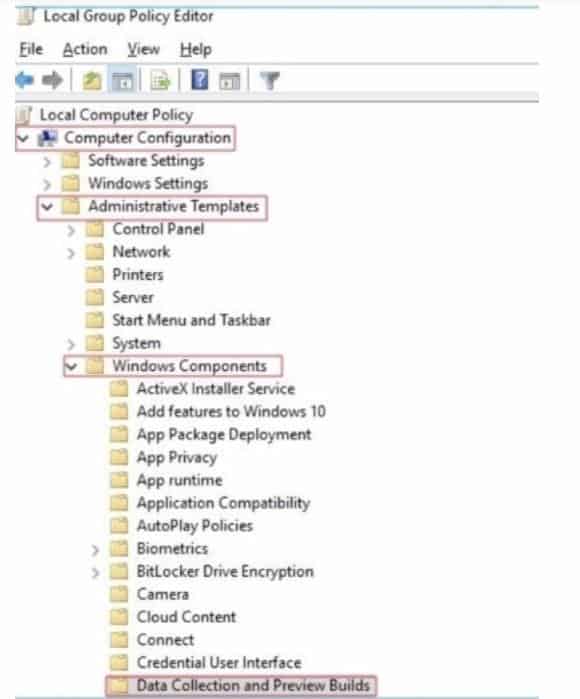Expand the Control Panel node

coord(71,230)
